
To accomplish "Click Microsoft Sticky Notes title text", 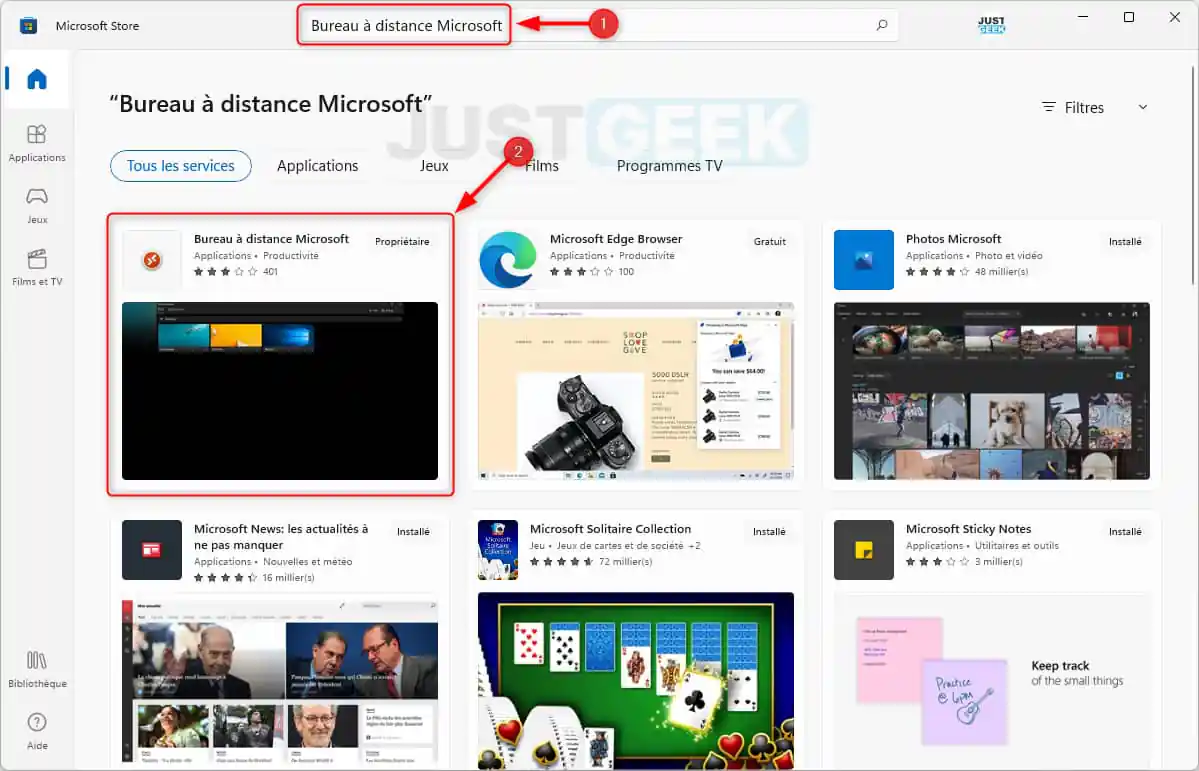I will [x=968, y=529].
